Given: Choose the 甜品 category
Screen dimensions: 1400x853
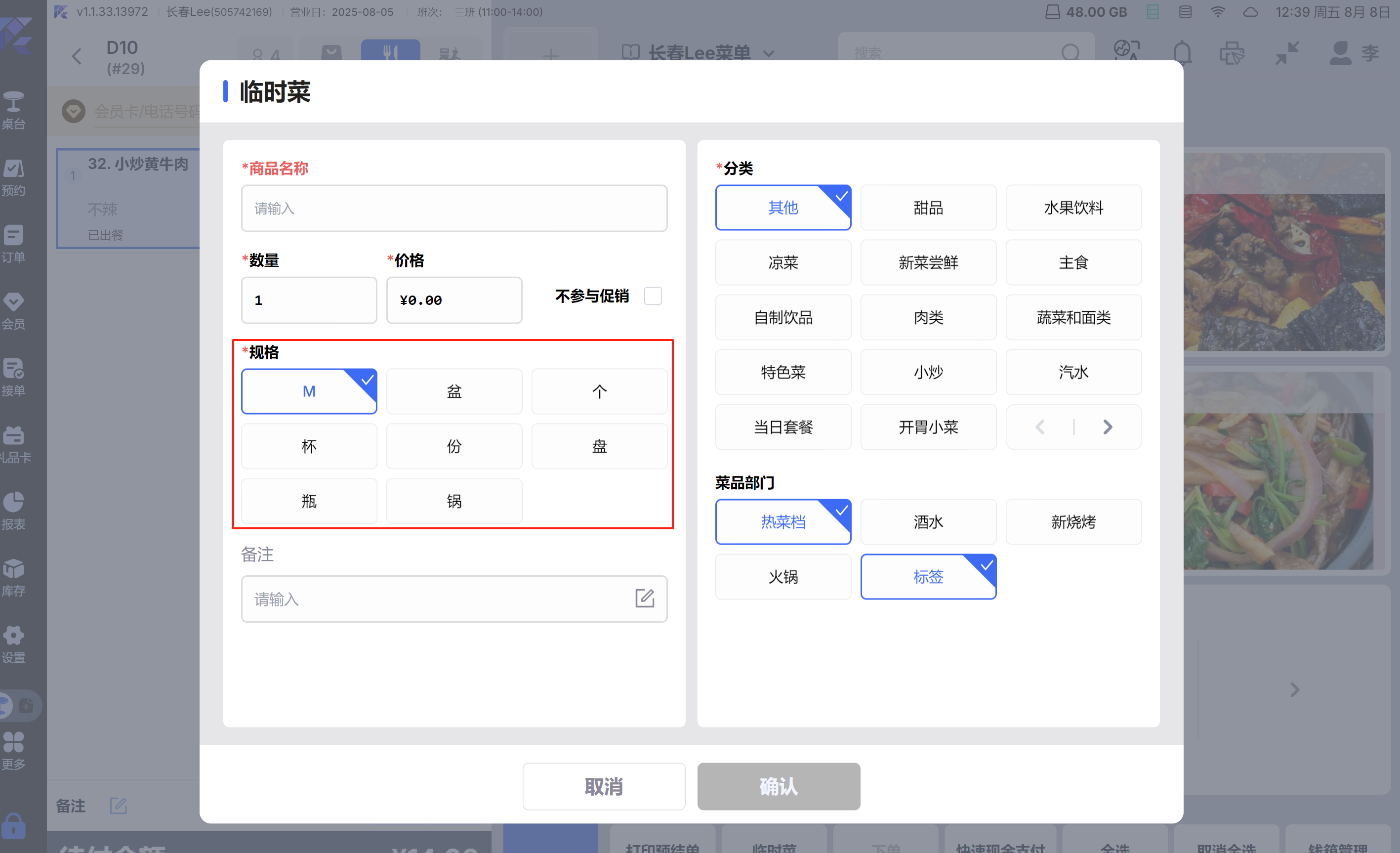Looking at the screenshot, I should click(928, 208).
